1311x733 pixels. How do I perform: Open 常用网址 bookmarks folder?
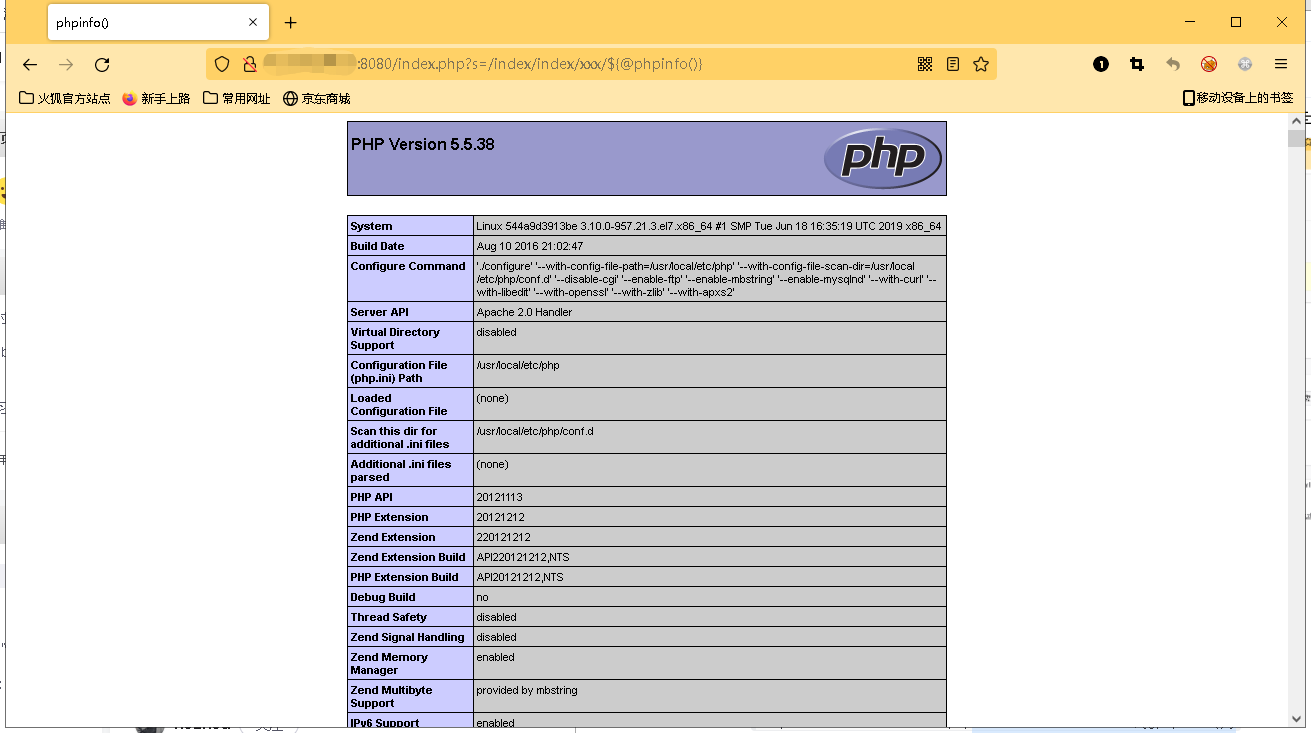click(x=237, y=98)
